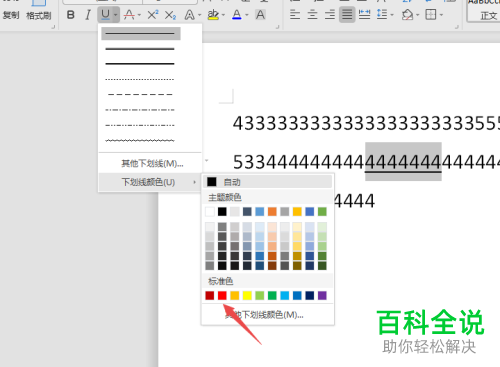
Task: Apply distributed alignment
Action: (364, 15)
